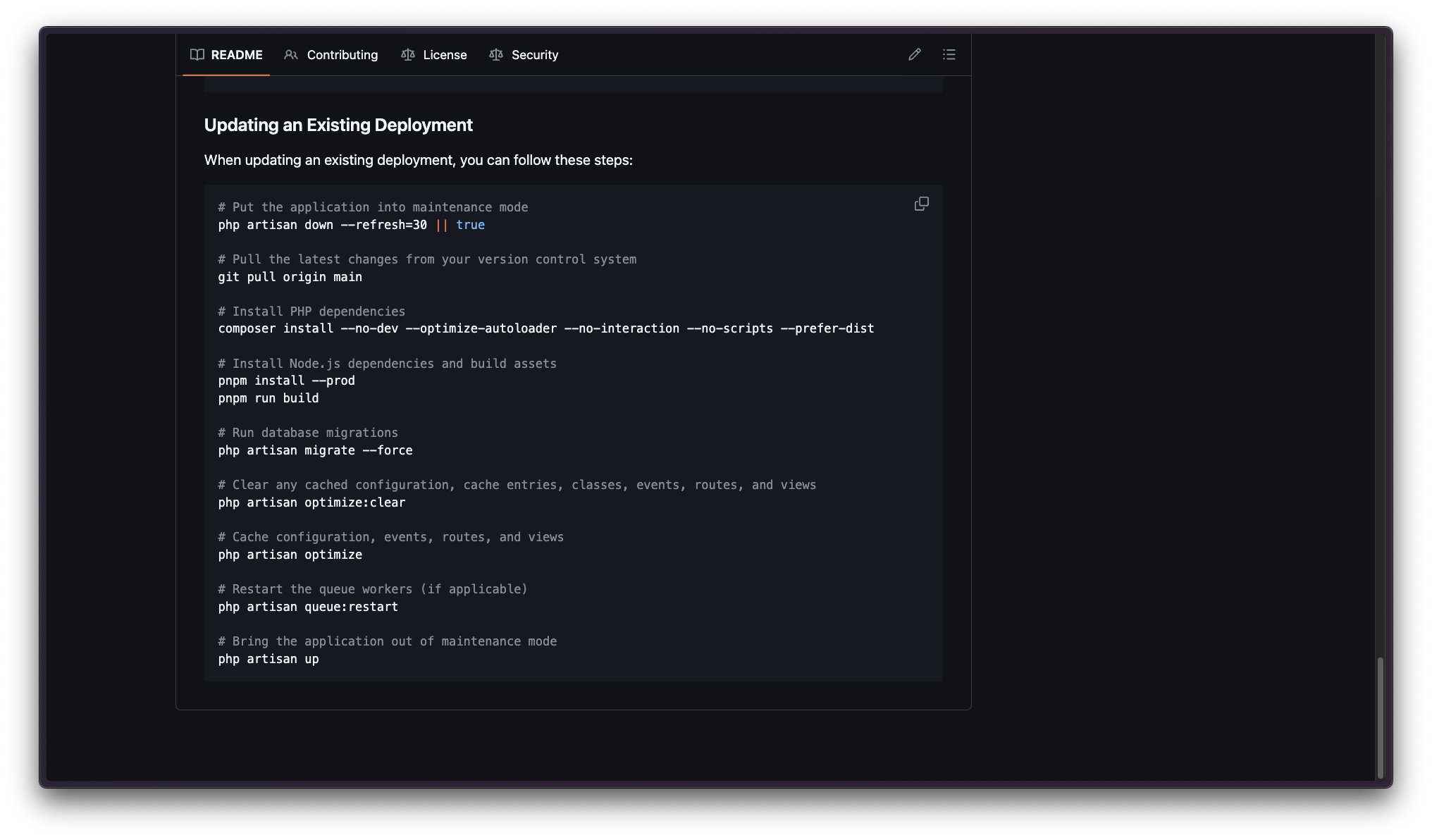This screenshot has width=1432, height=840.
Task: Click the line php artisan optimize:clear
Action: [x=312, y=502]
